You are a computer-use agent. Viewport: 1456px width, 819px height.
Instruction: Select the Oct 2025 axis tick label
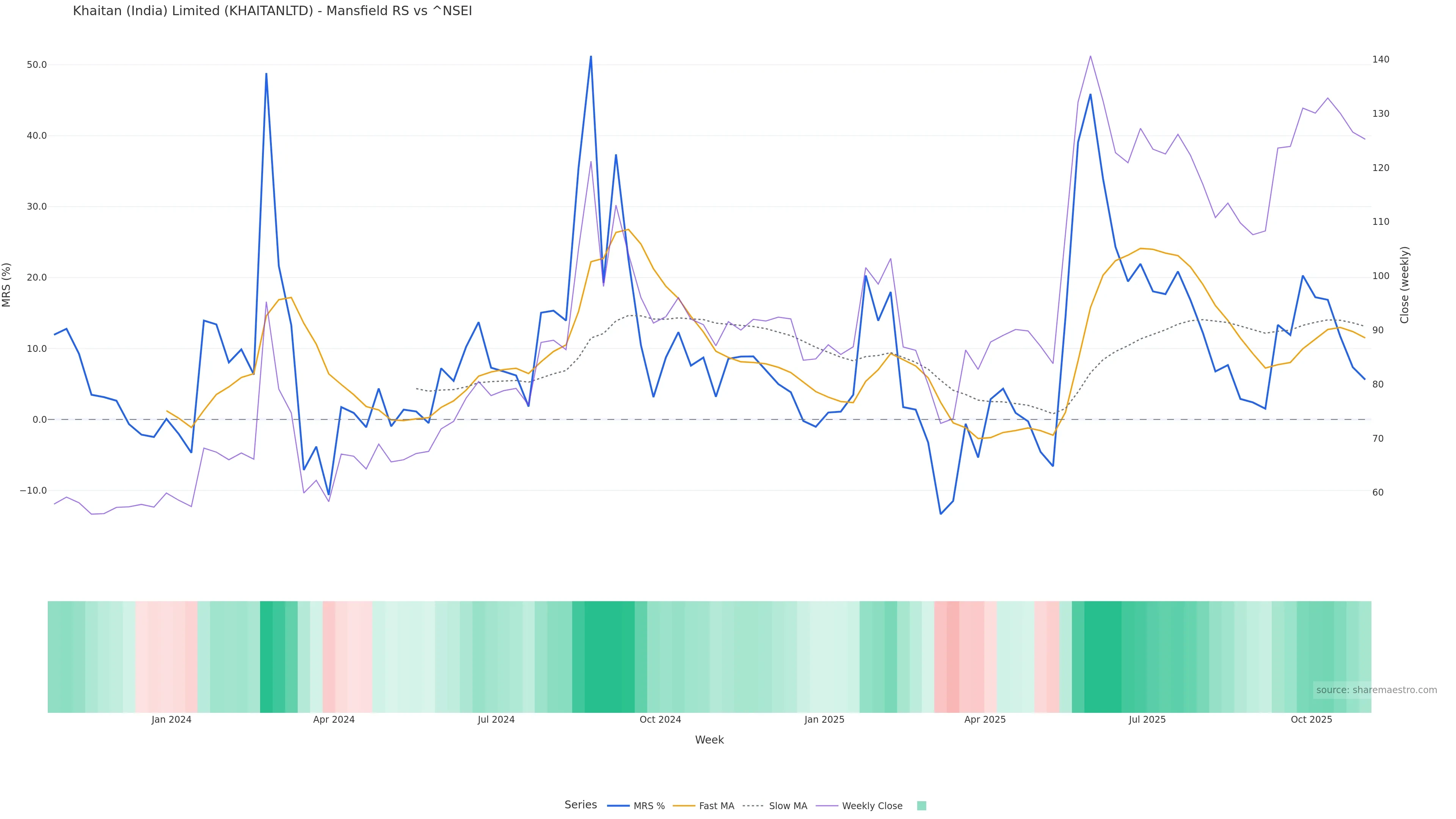pos(1311,720)
